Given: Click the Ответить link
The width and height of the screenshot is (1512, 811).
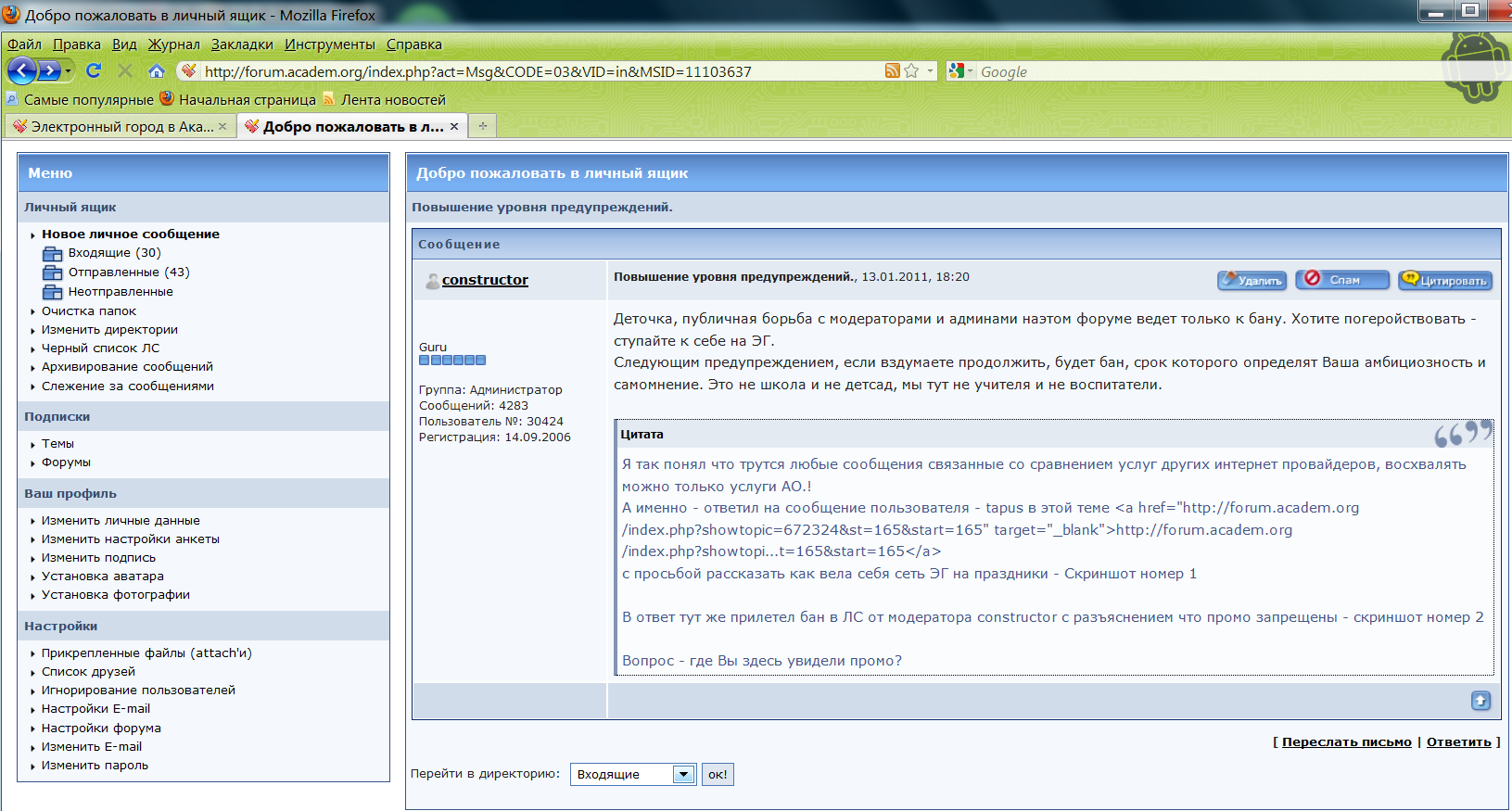Looking at the screenshot, I should point(1458,741).
